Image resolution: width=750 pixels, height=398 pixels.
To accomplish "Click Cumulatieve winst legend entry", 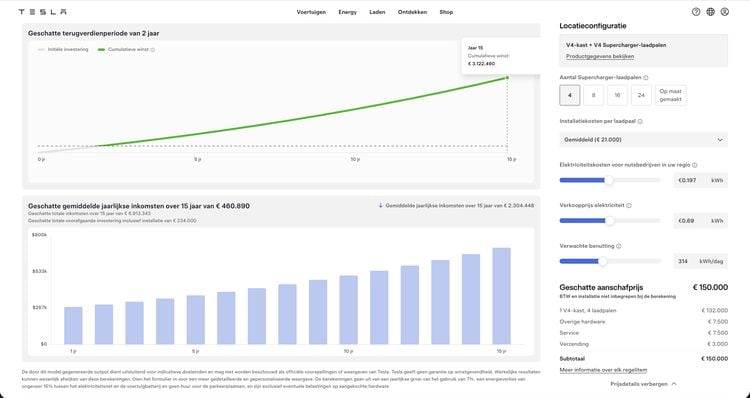I will 127,50.
